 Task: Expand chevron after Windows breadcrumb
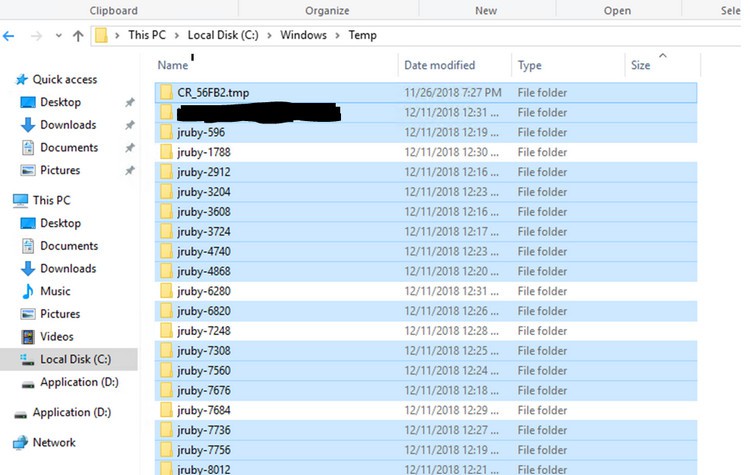[338, 35]
